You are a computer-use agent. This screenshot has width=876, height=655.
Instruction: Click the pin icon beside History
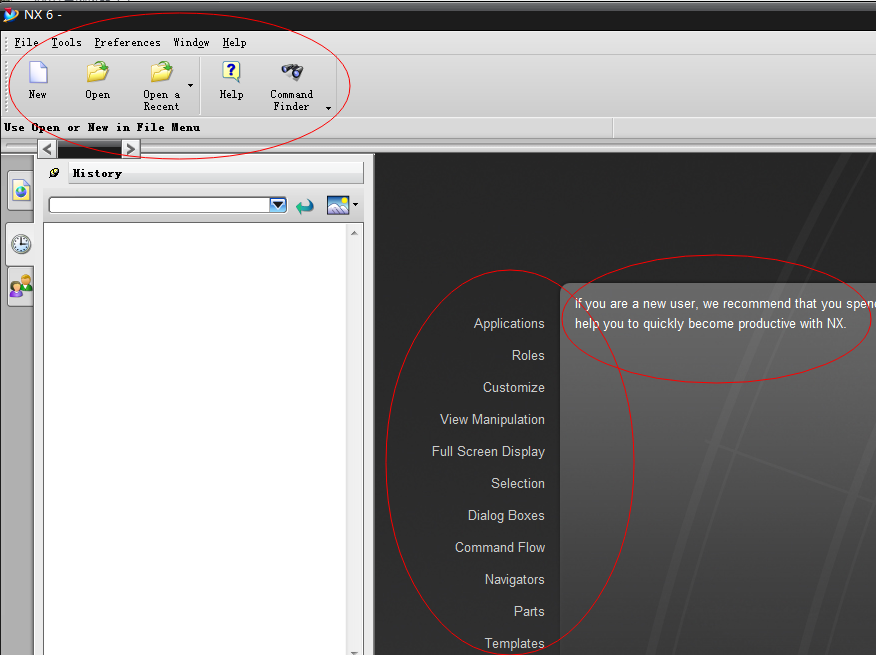pyautogui.click(x=54, y=173)
